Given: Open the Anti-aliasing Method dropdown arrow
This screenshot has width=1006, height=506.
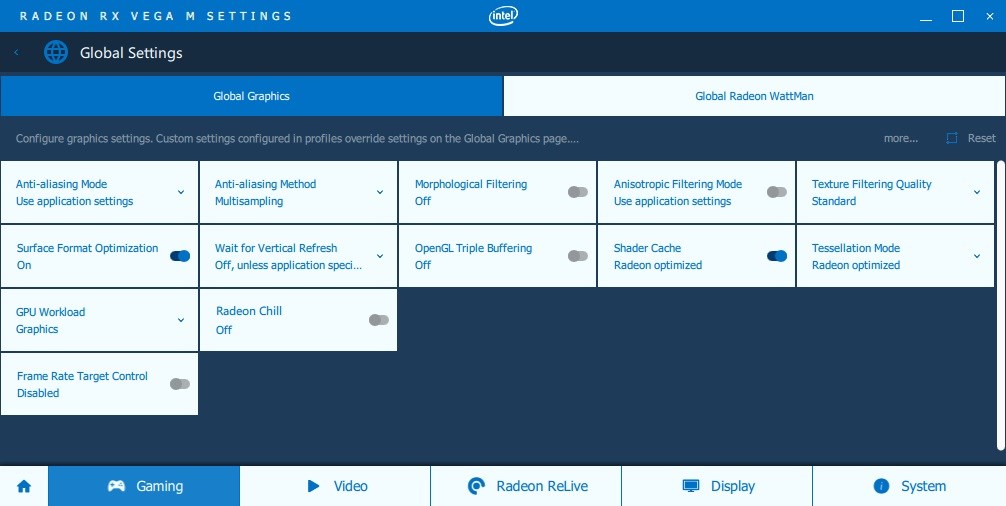Looking at the screenshot, I should point(380,192).
